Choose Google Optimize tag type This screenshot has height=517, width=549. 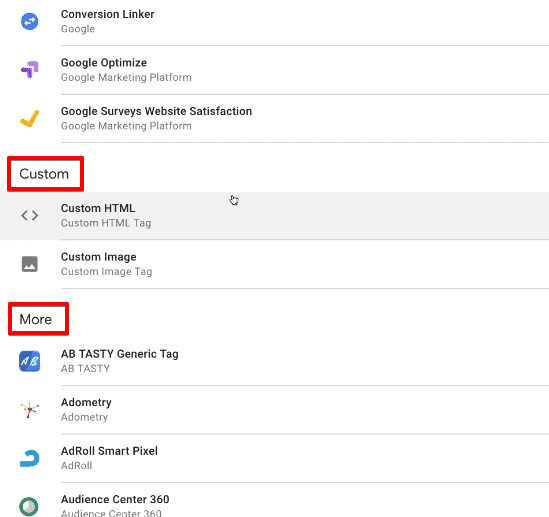pos(274,70)
